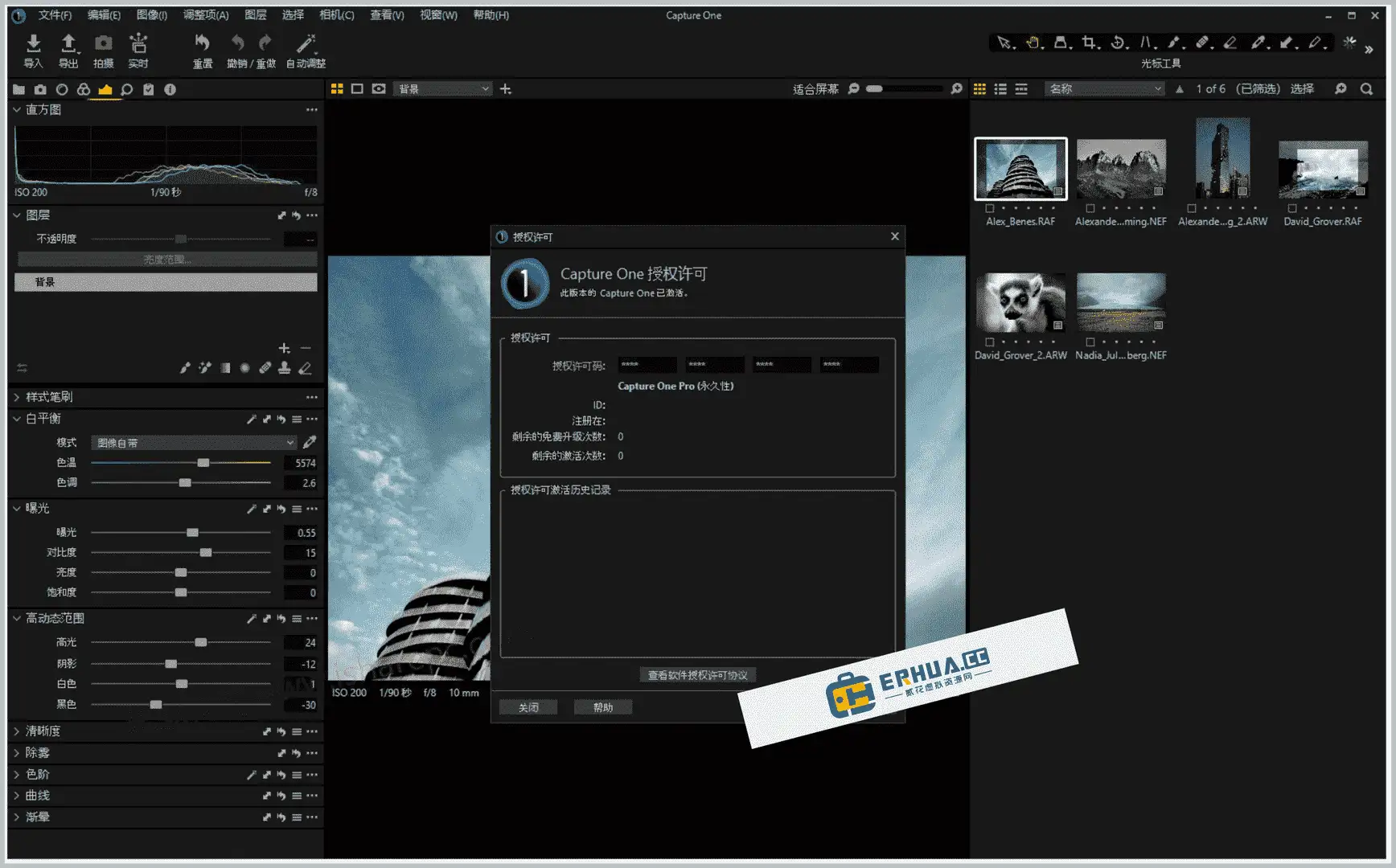This screenshot has width=1396, height=868.
Task: Select the Rotate/Straighten cursor tool
Action: point(1118,43)
